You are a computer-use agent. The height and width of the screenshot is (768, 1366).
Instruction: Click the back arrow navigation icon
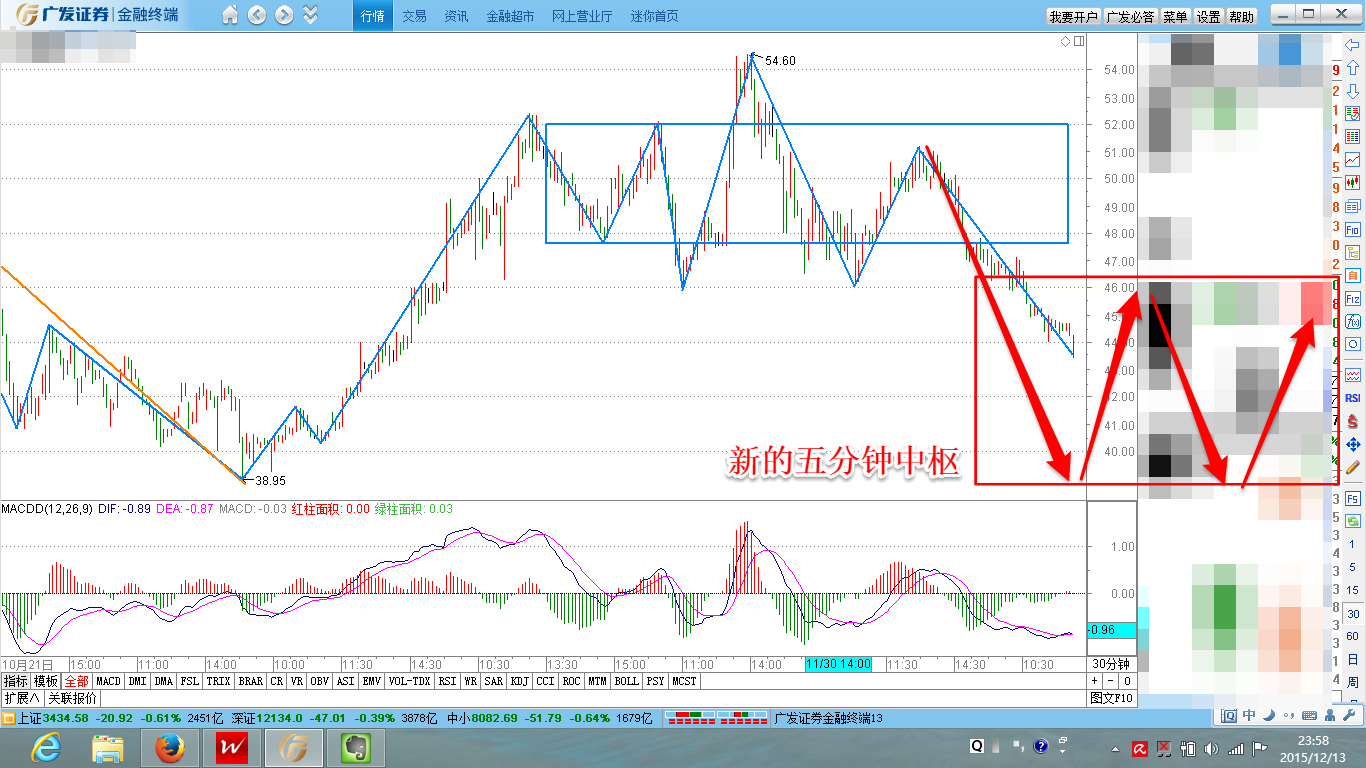coord(257,15)
